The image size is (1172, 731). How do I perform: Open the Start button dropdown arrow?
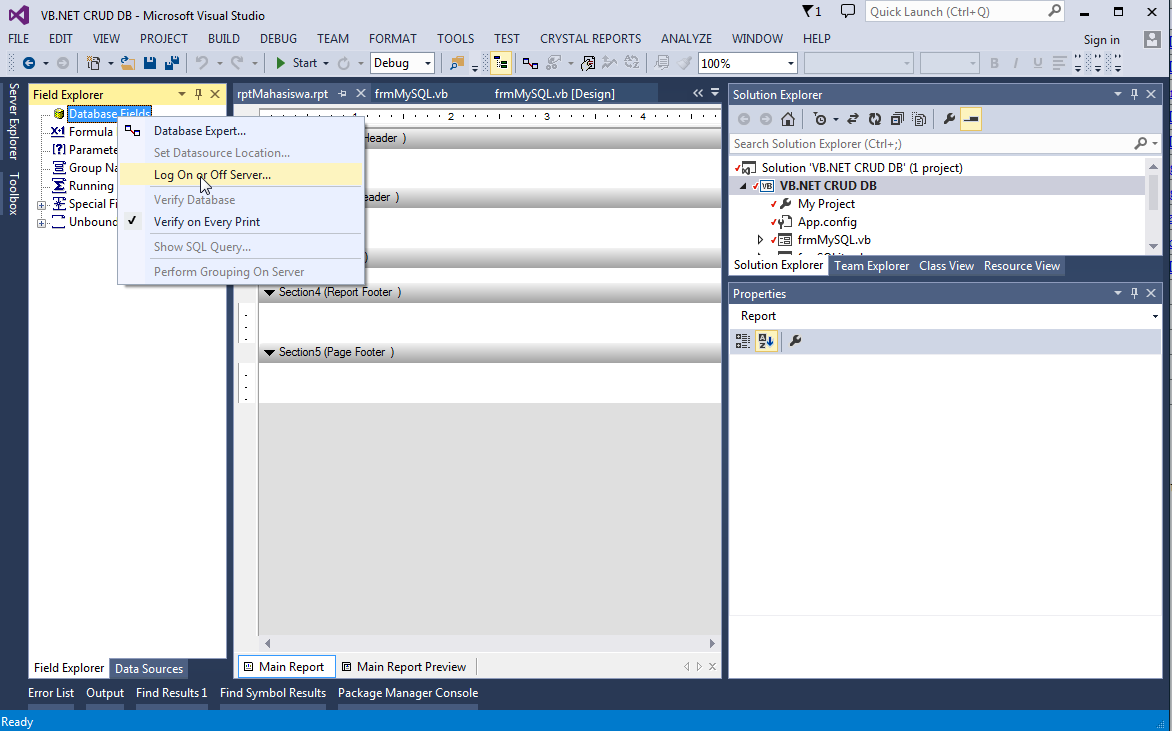326,64
